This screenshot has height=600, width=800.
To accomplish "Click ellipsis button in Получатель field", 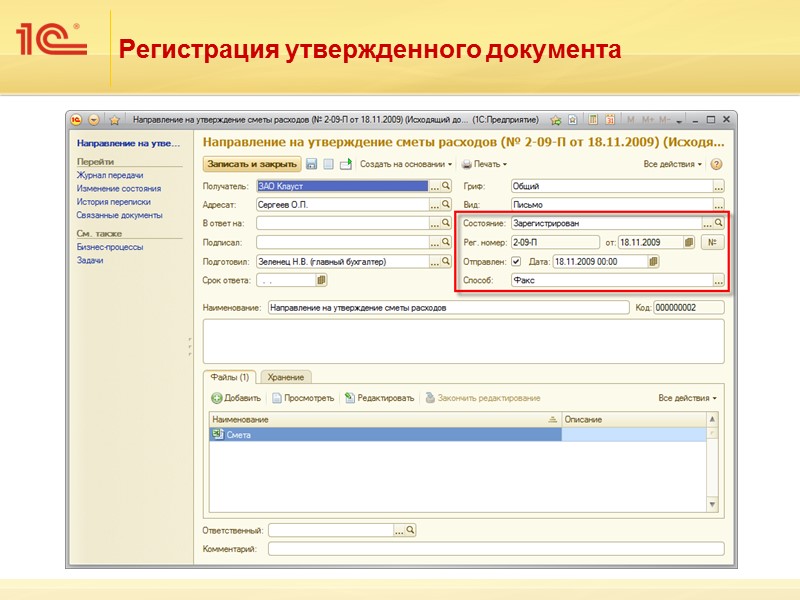I will (x=434, y=186).
